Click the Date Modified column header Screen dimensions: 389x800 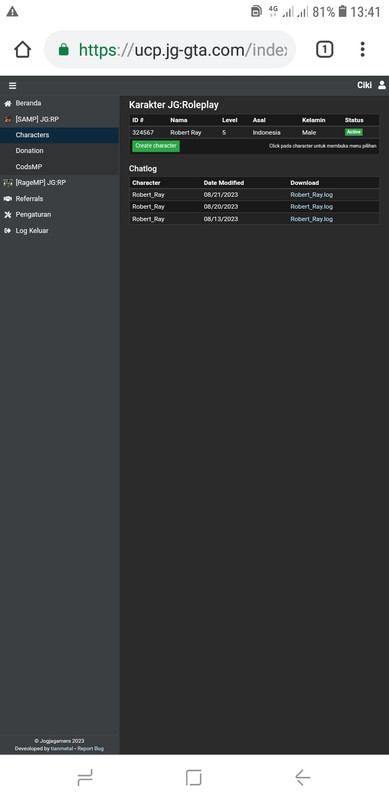[224, 183]
